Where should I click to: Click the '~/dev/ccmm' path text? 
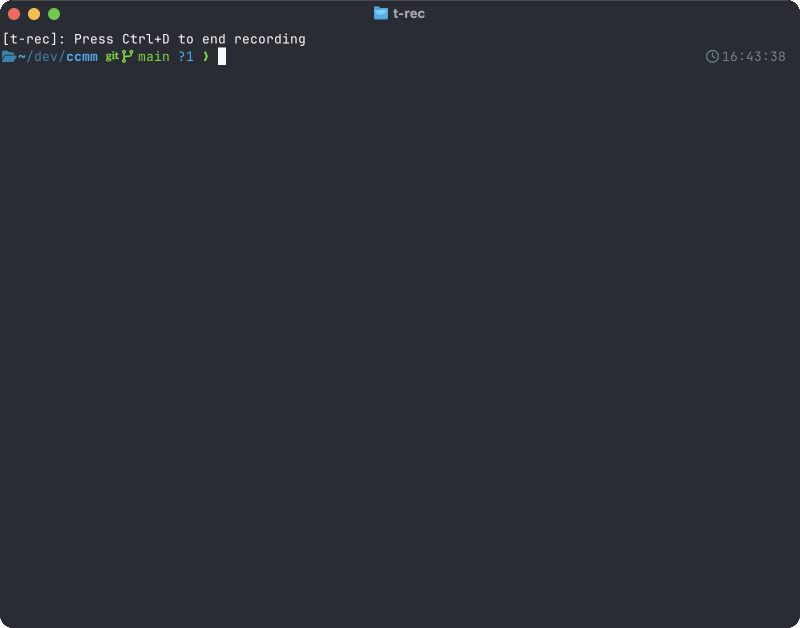[58, 57]
